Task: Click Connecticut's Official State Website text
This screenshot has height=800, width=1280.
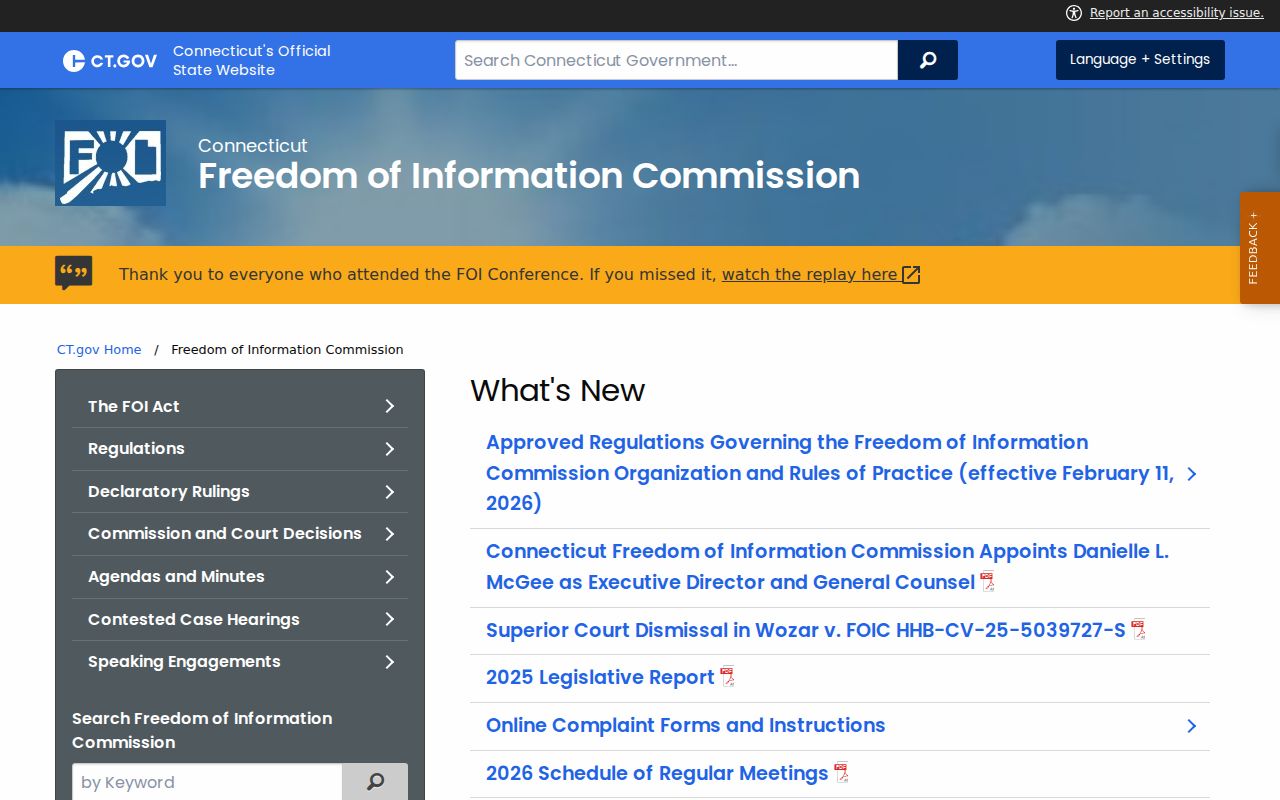Action: [x=252, y=60]
